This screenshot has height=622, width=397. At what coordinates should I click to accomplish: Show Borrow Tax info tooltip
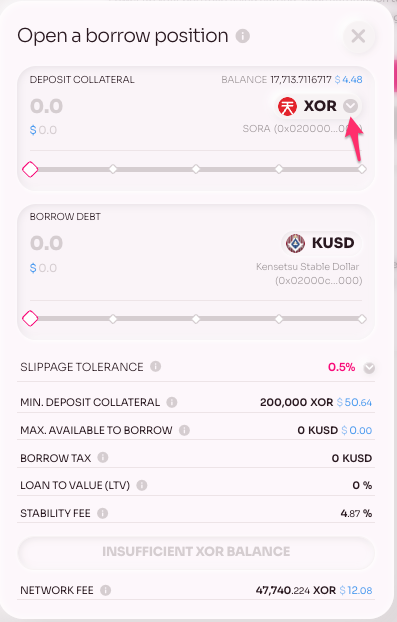coord(103,457)
